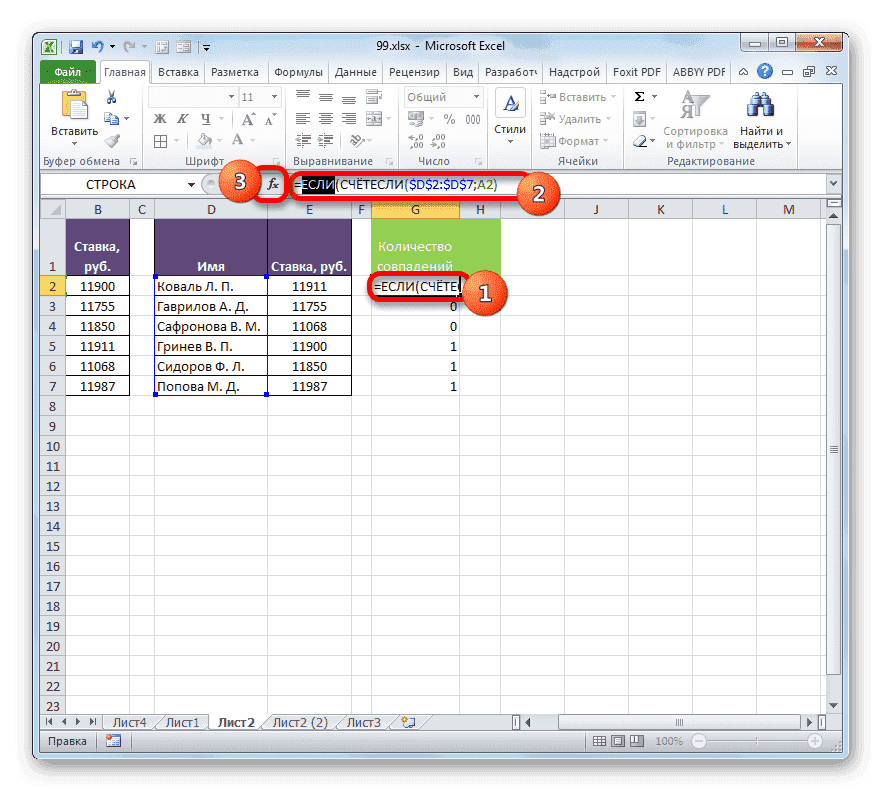Open the Файл menu

click(66, 71)
